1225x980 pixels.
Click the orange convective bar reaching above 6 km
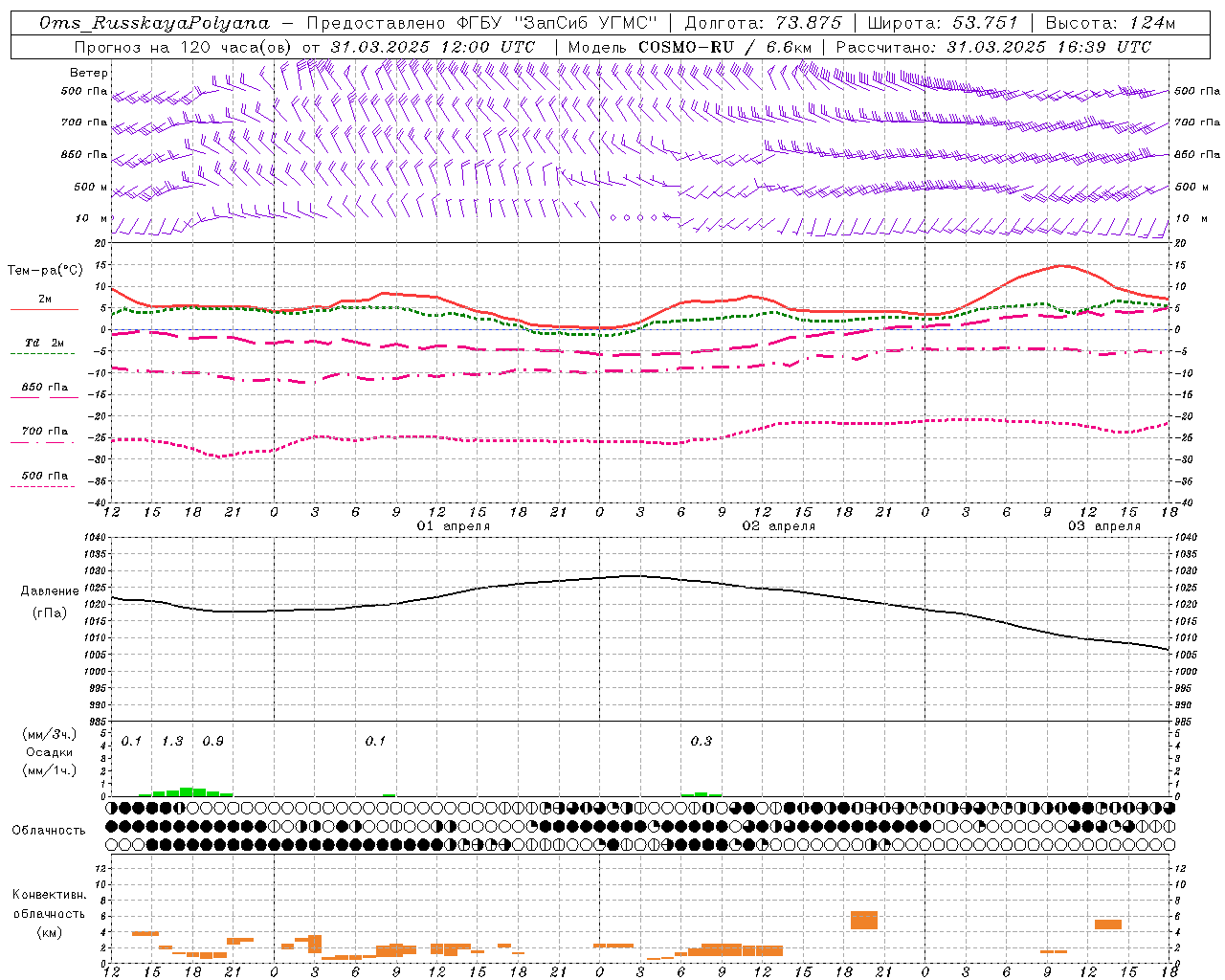coord(864,920)
